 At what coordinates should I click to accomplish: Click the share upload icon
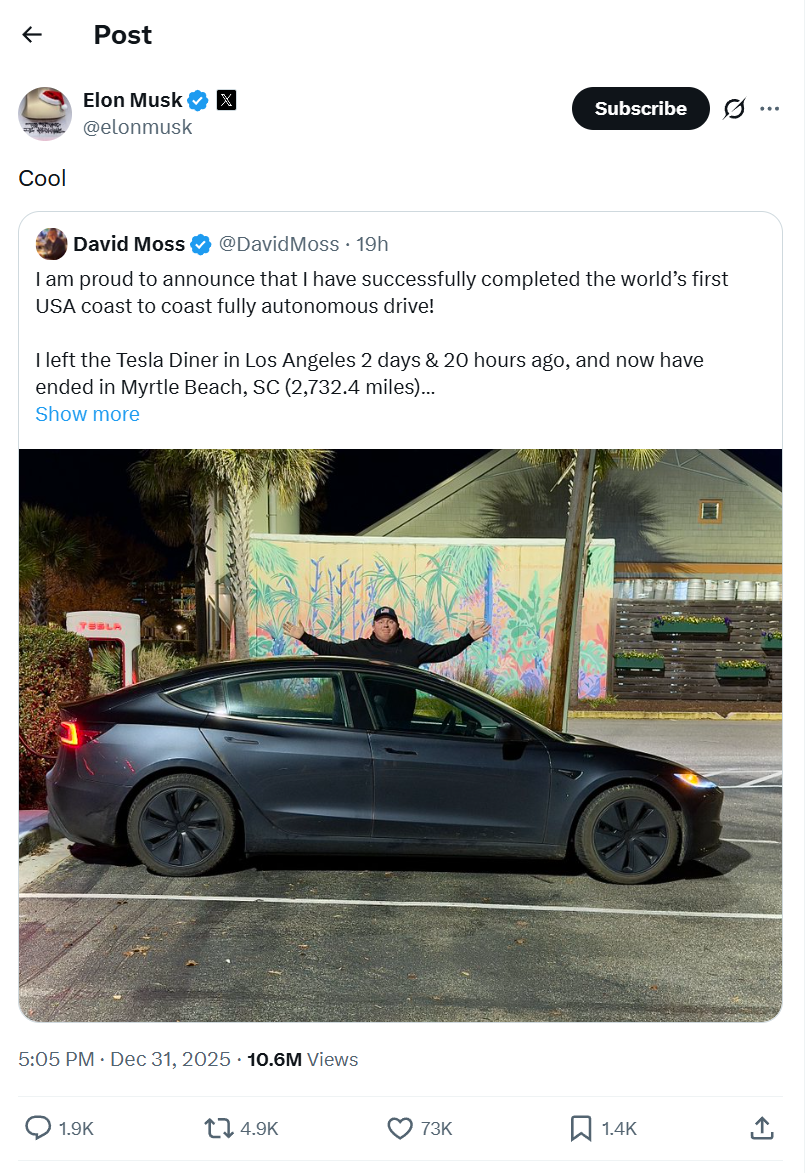[761, 1128]
